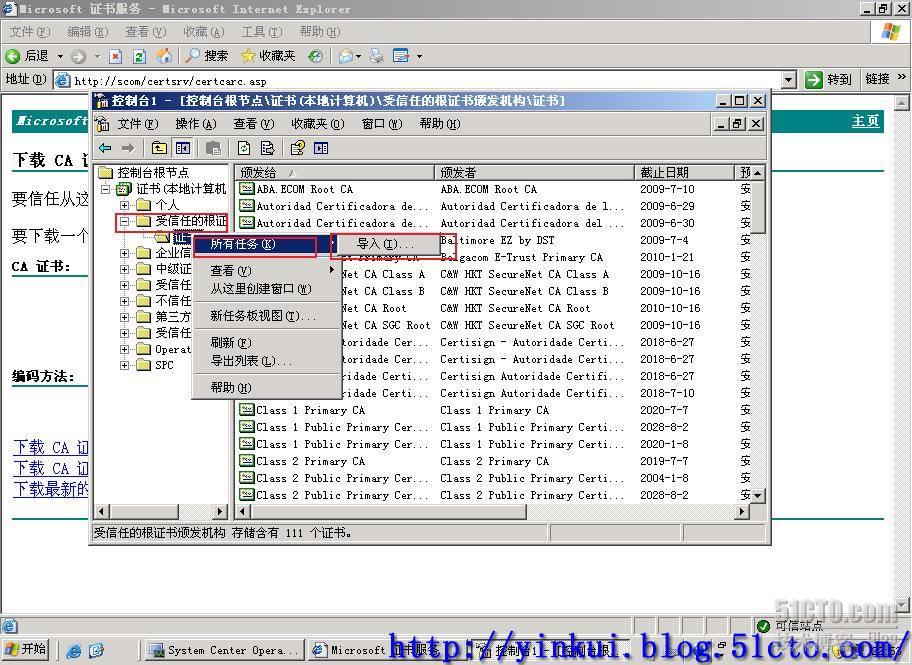The width and height of the screenshot is (912, 665).
Task: Click the certificate list horizontal scrollbar right arrow
Action: (742, 511)
